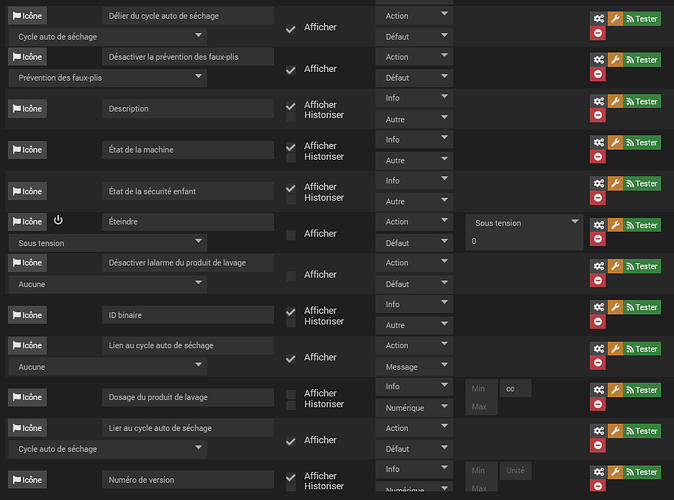Click the gear icon on Lien au cycle auto row
674x500 pixels.
click(x=597, y=349)
